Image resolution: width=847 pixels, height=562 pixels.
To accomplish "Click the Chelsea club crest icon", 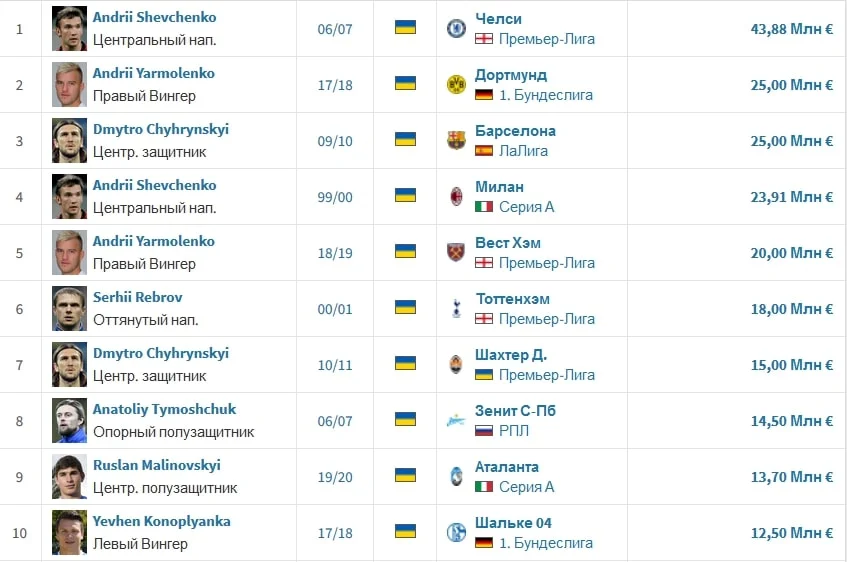I will pos(456,28).
